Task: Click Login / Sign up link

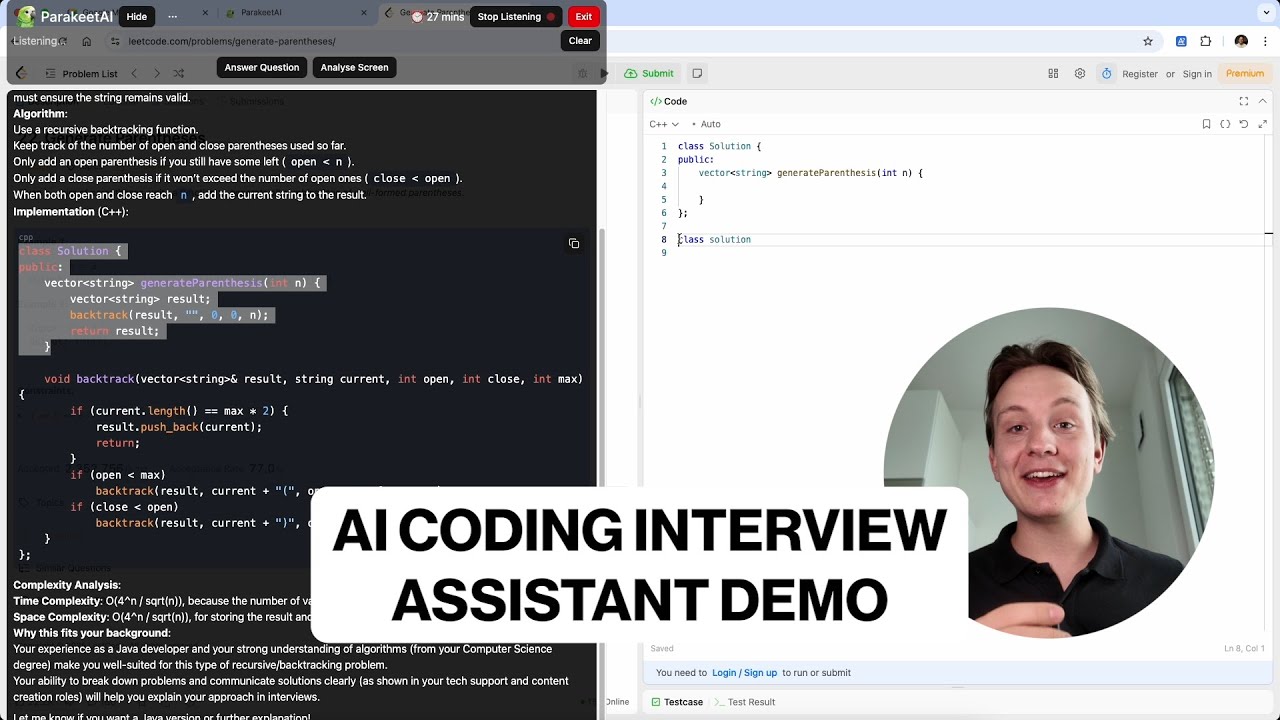Action: coord(744,673)
